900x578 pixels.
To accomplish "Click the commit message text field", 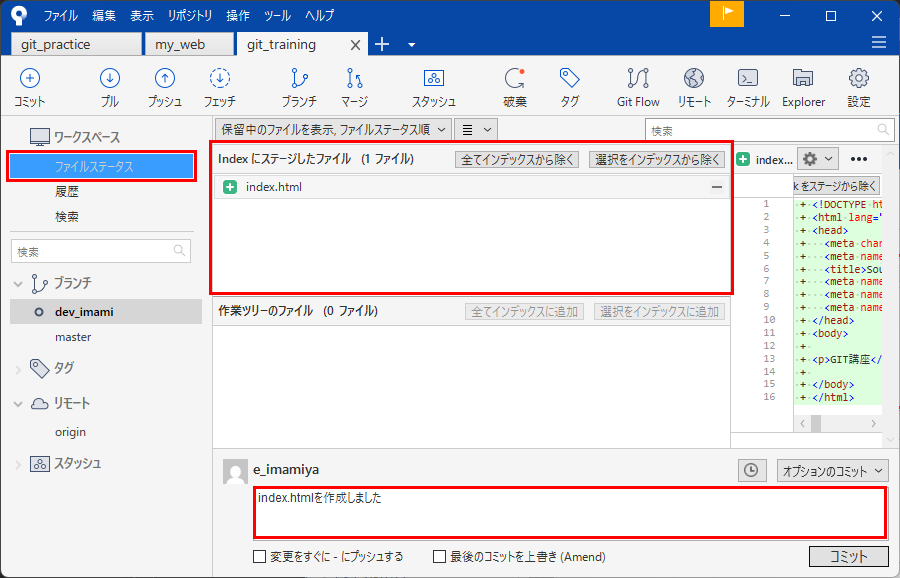I will point(569,512).
